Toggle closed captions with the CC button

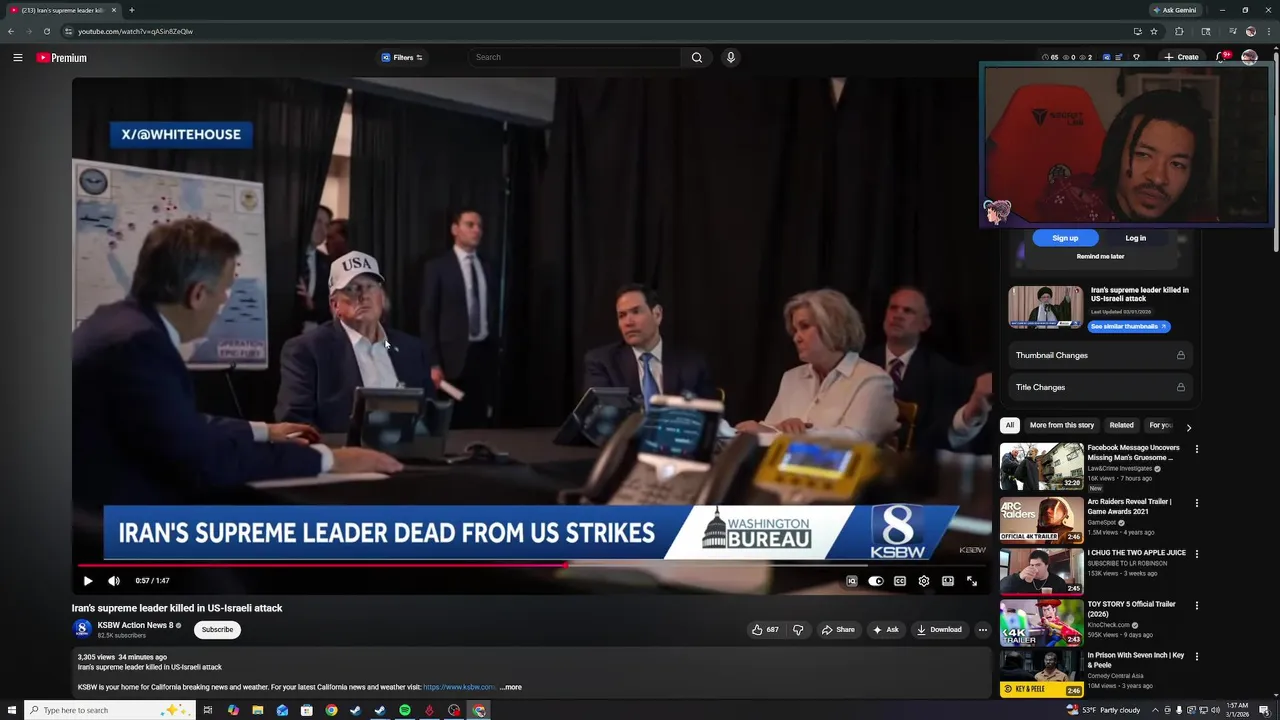(x=900, y=581)
